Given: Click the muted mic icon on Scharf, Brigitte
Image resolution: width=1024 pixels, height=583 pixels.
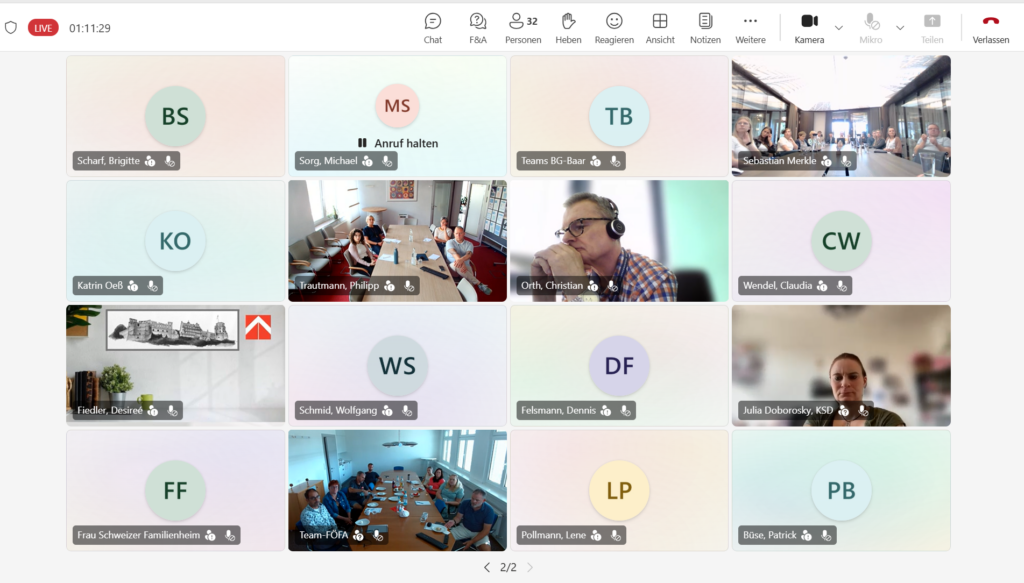Looking at the screenshot, I should point(170,161).
